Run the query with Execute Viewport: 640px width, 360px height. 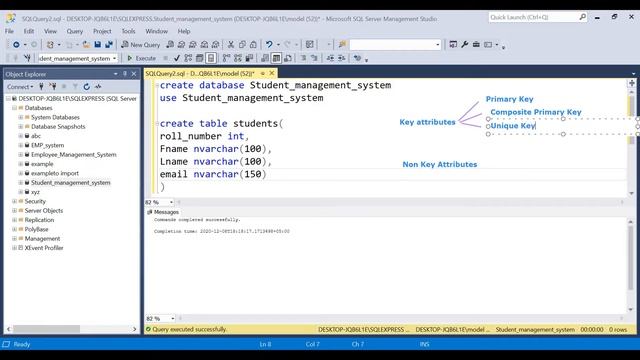(x=141, y=58)
